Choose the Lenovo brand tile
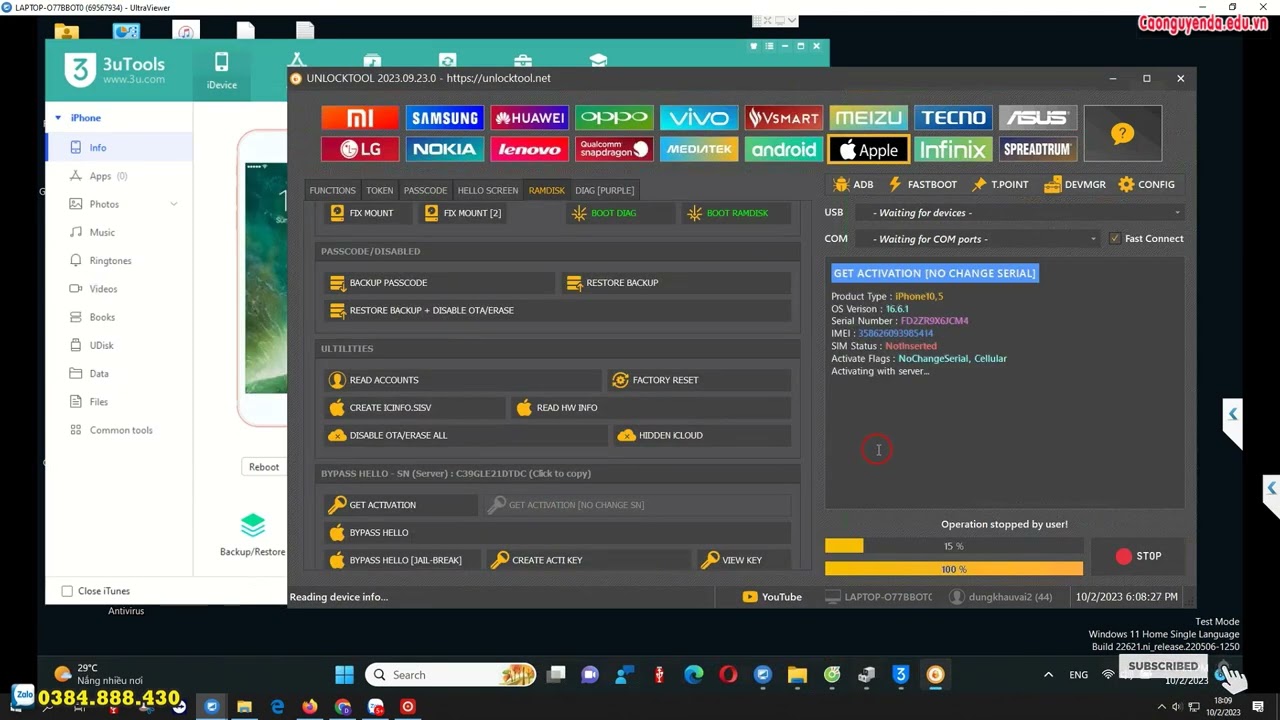The width and height of the screenshot is (1280, 720). click(x=530, y=150)
